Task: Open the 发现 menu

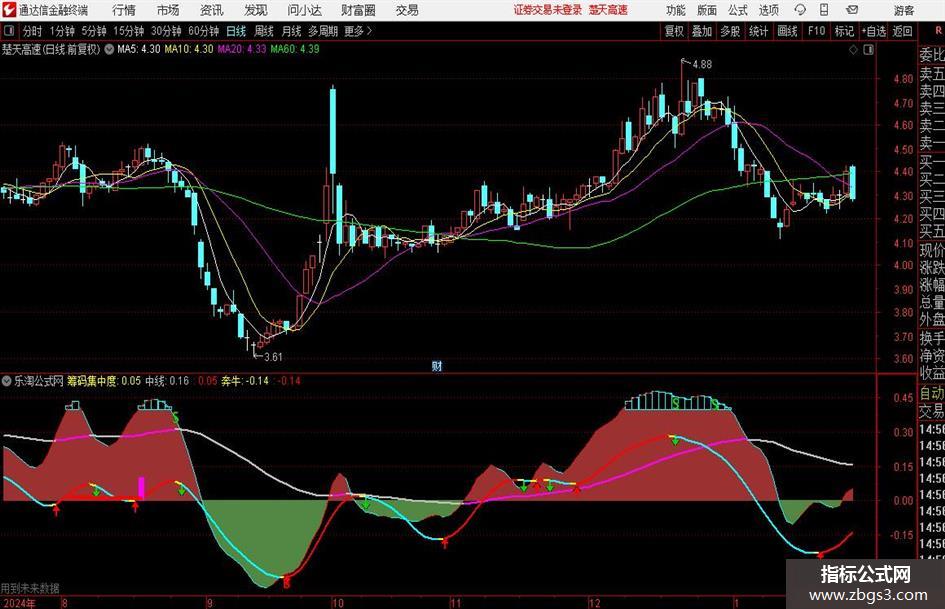Action: pos(256,10)
